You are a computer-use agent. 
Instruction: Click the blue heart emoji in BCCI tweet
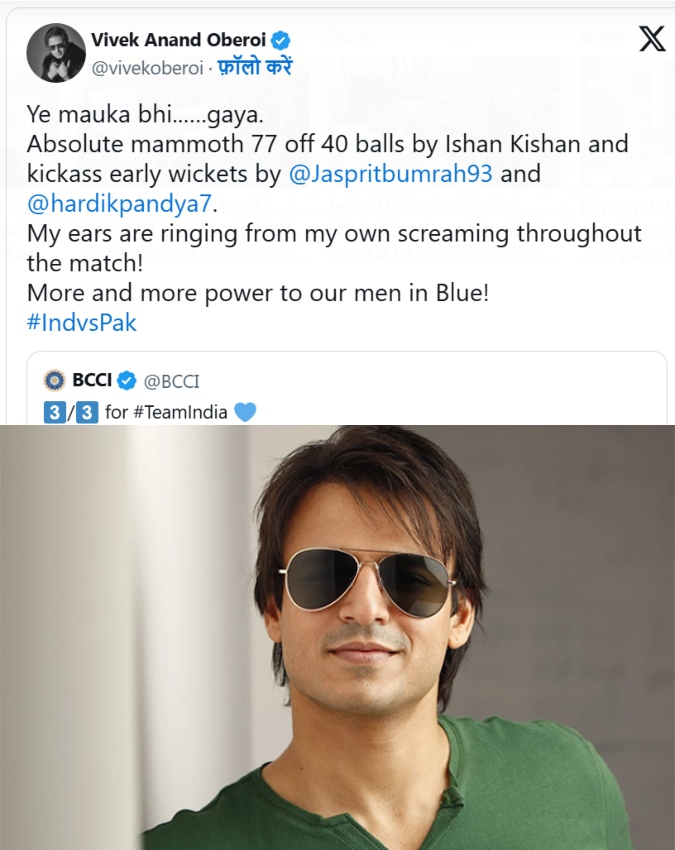245,413
